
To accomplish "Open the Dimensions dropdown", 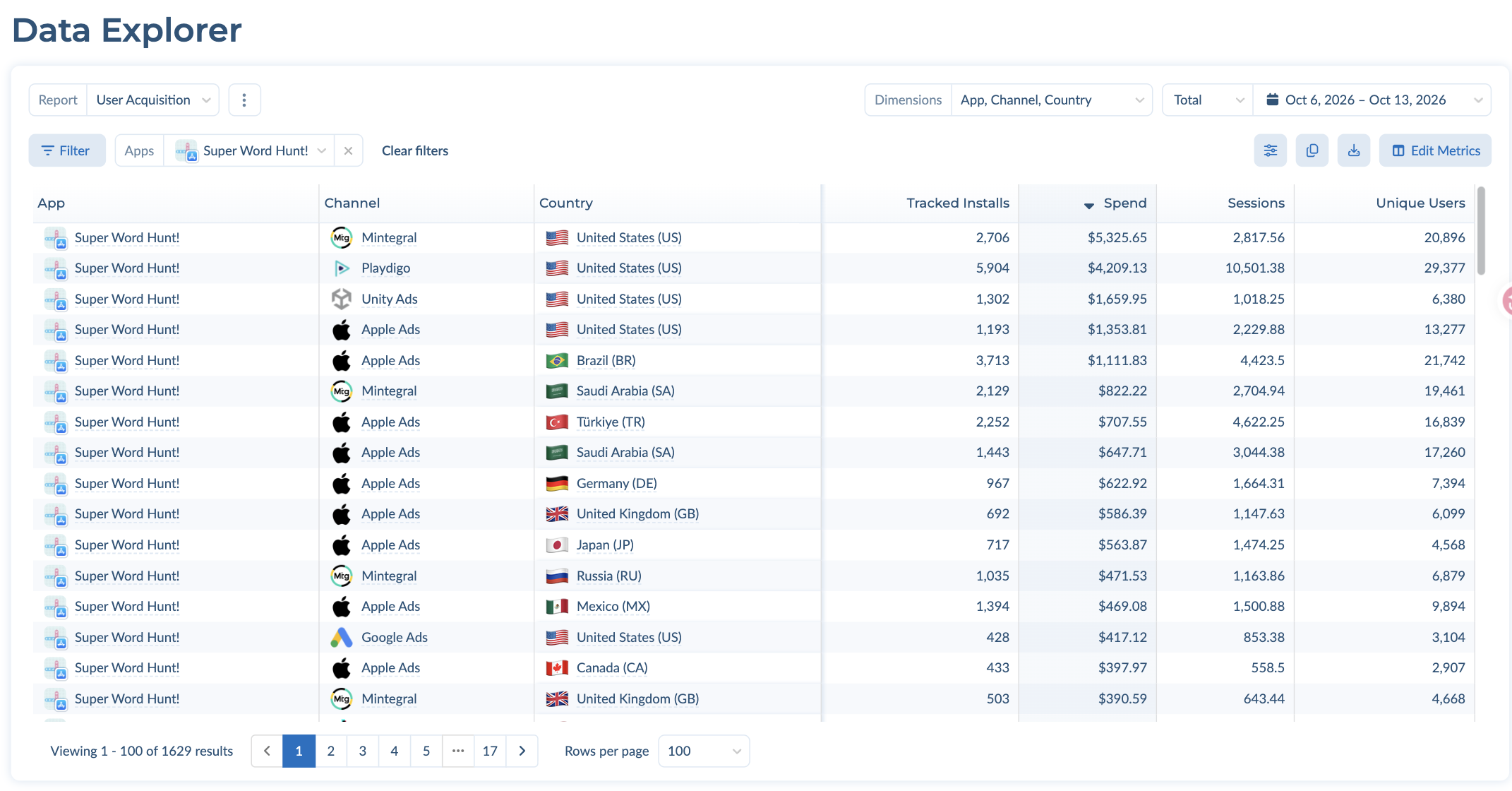I will click(1052, 100).
